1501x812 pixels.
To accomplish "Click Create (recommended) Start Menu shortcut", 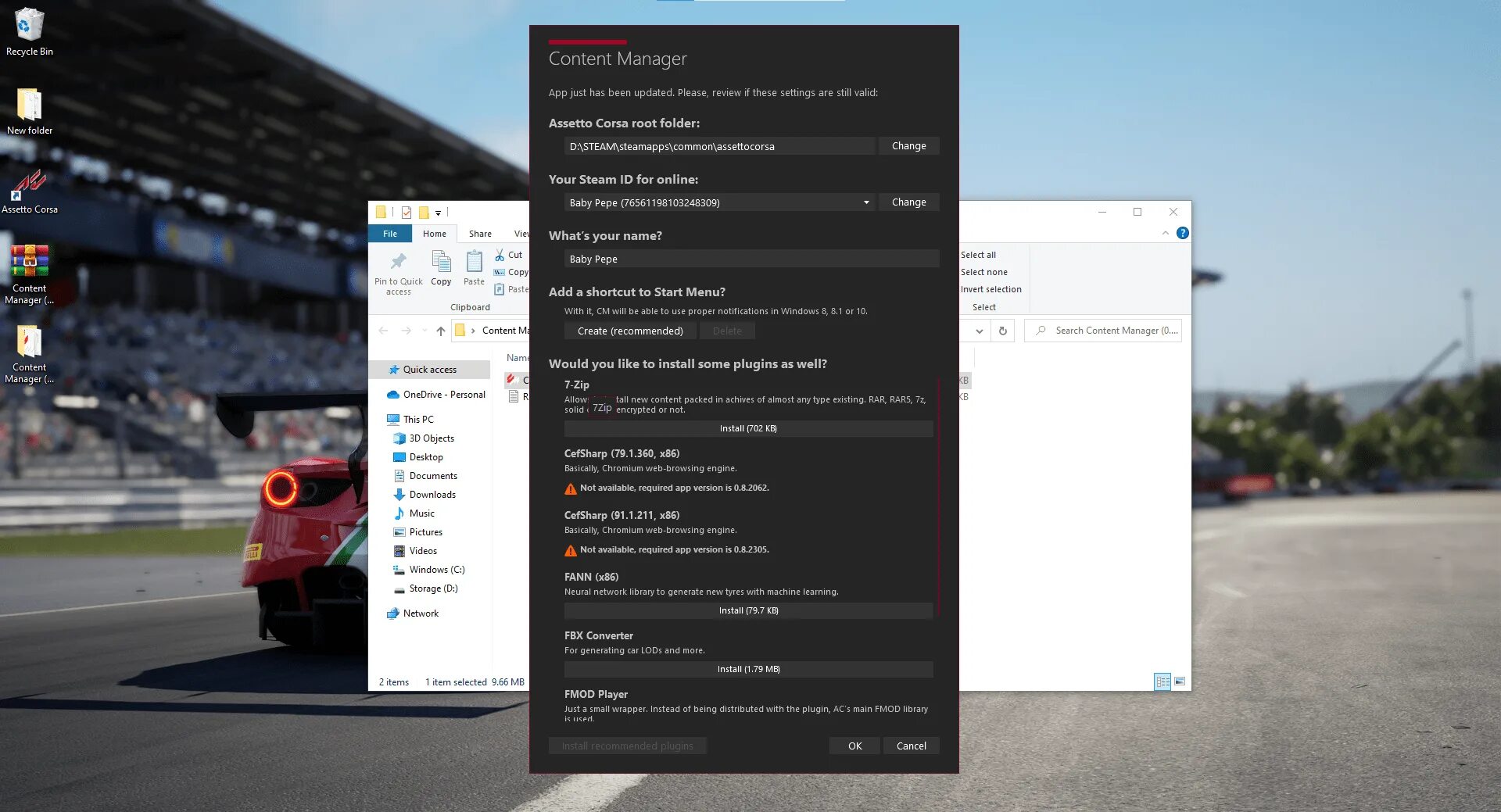I will coord(630,331).
